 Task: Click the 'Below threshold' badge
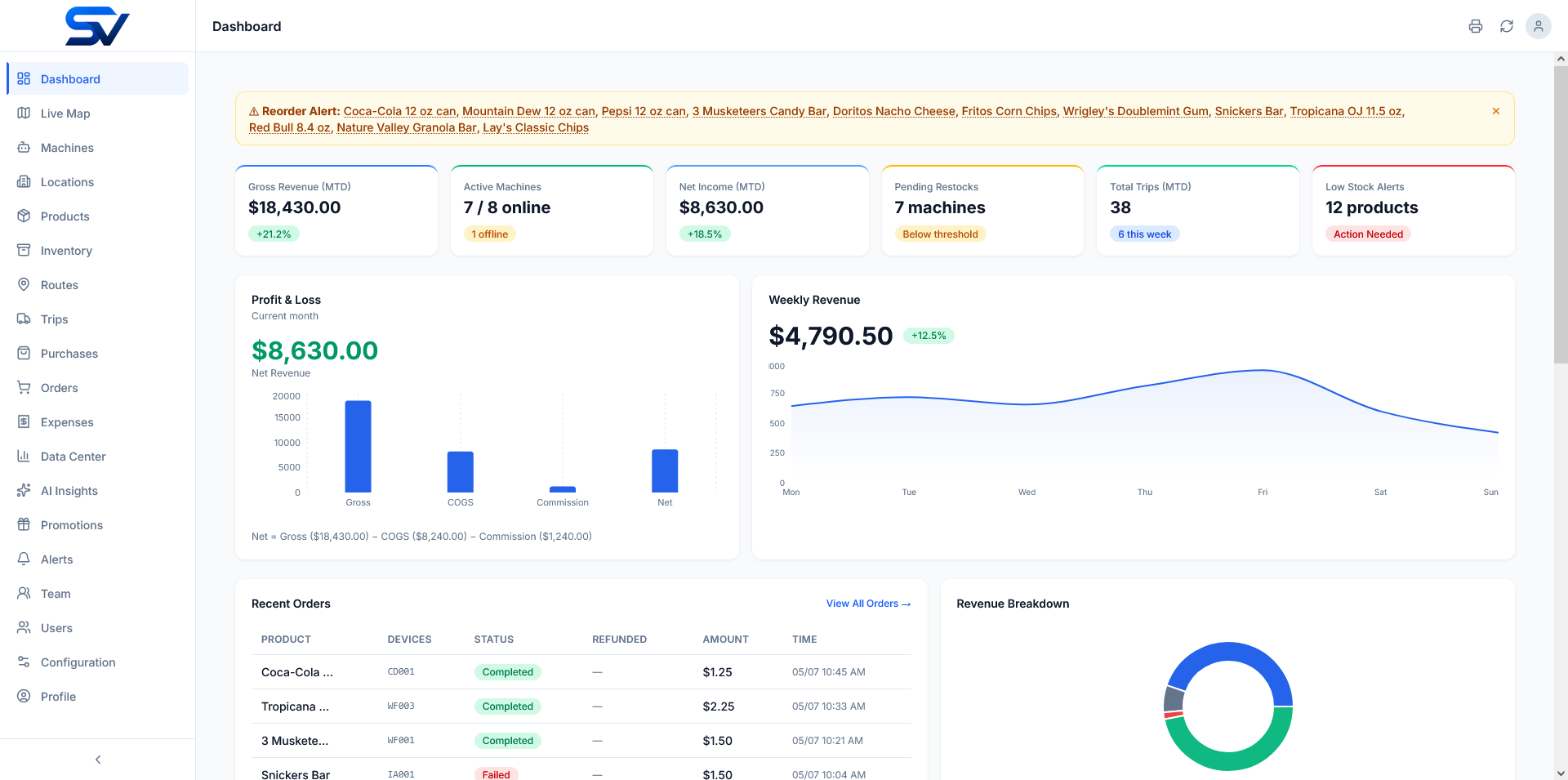click(940, 234)
